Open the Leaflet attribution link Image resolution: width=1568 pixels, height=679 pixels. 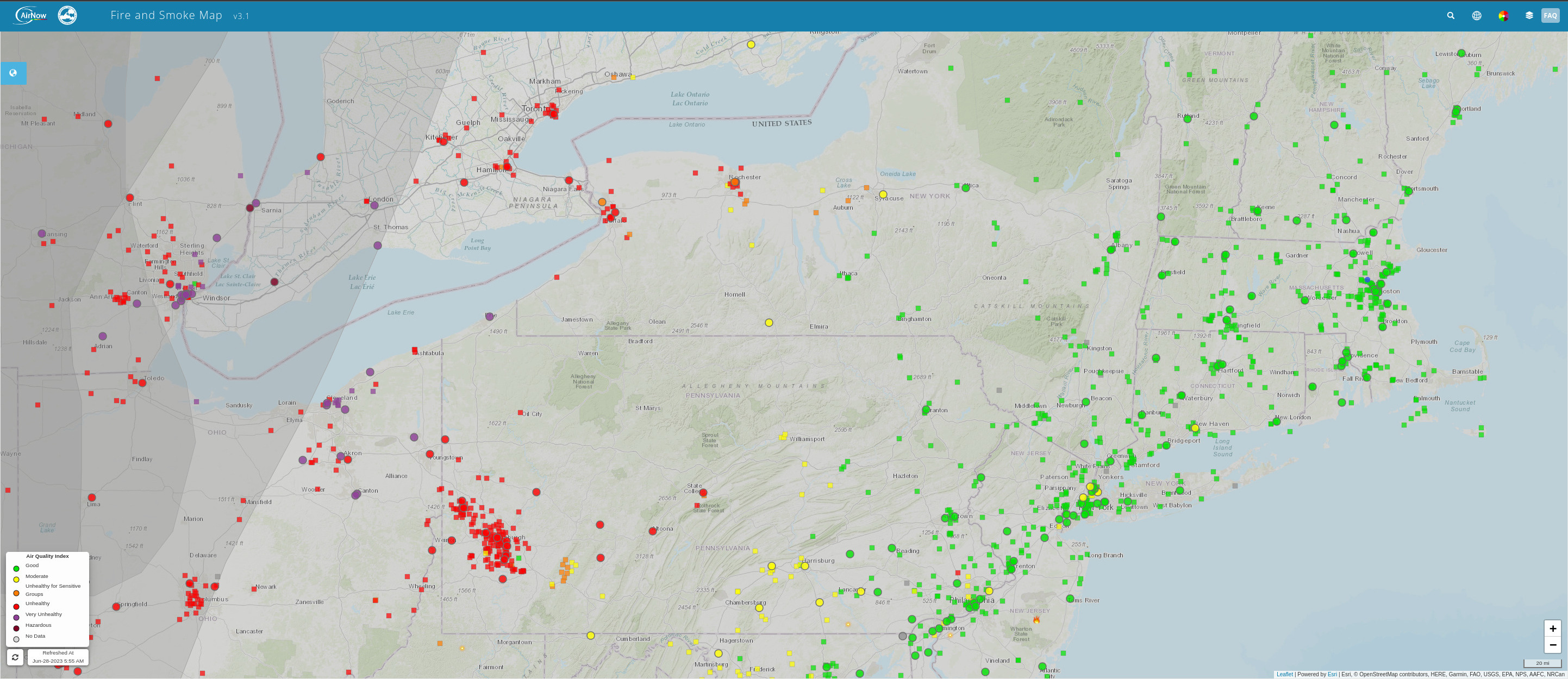[1284, 674]
